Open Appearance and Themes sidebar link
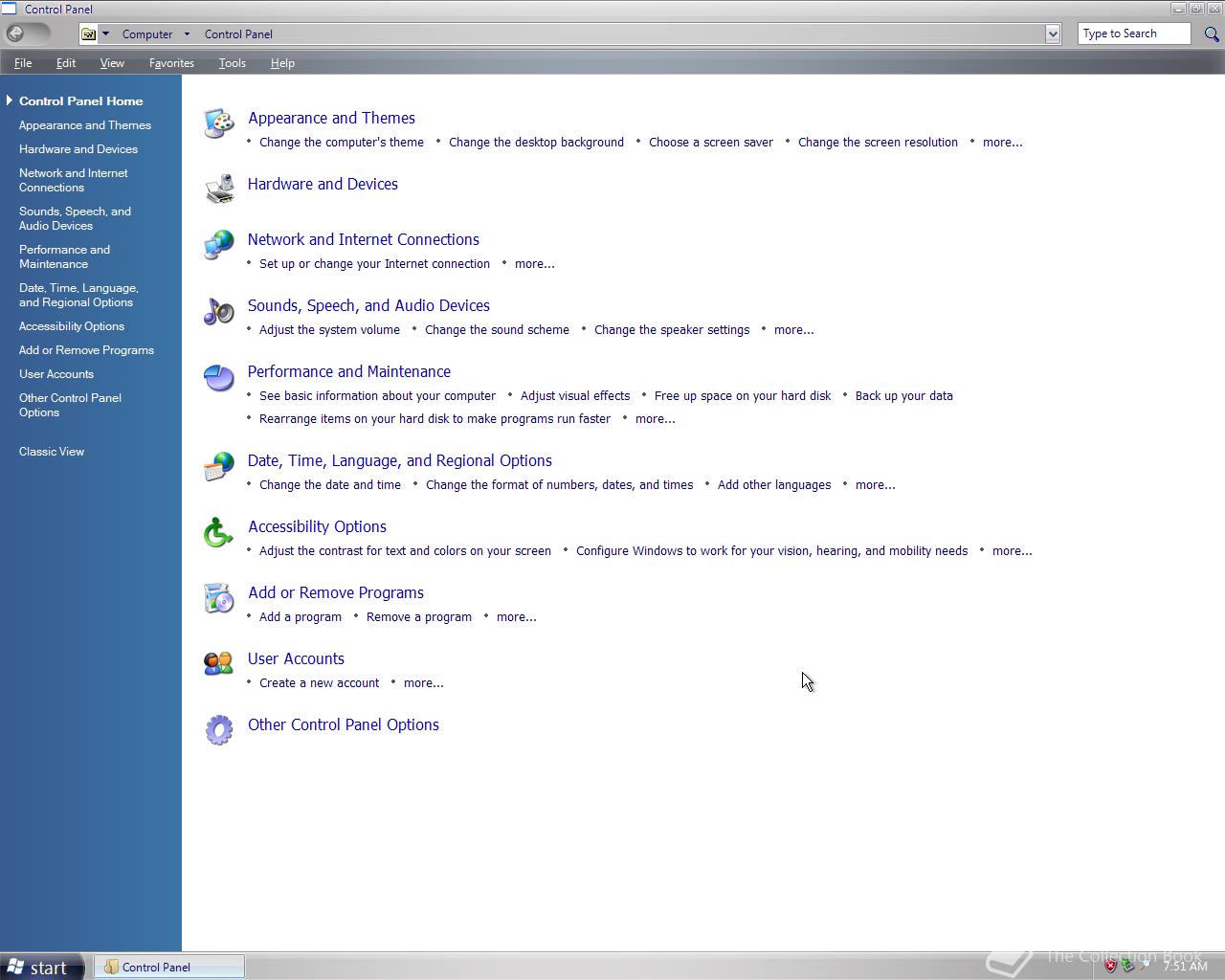This screenshot has height=980, width=1225. 85,124
